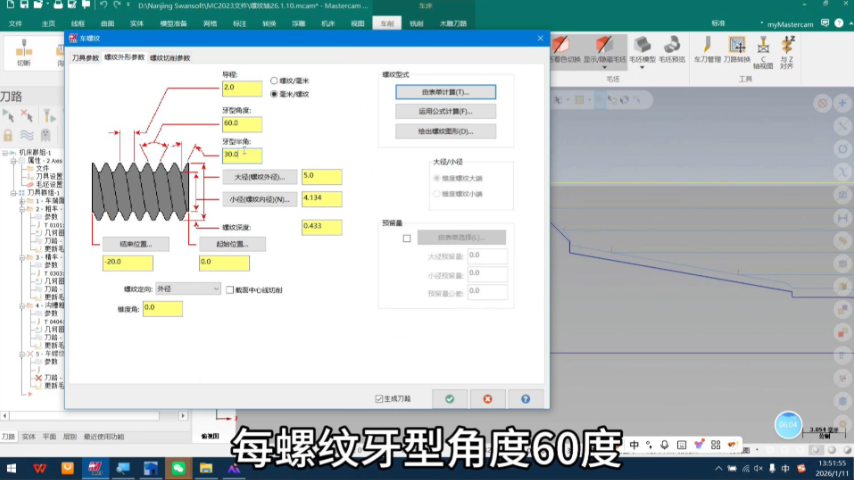
Task: Open the Milling (铣削) ribbon tab
Action: point(417,23)
